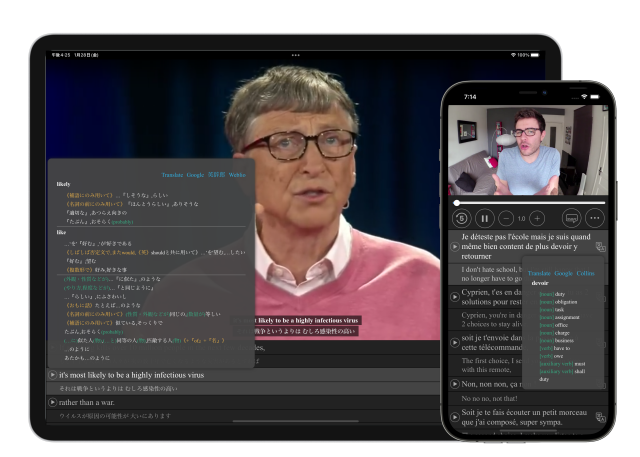The width and height of the screenshot is (640, 457).
Task: Decrease playback speed with the minus button
Action: [506, 219]
